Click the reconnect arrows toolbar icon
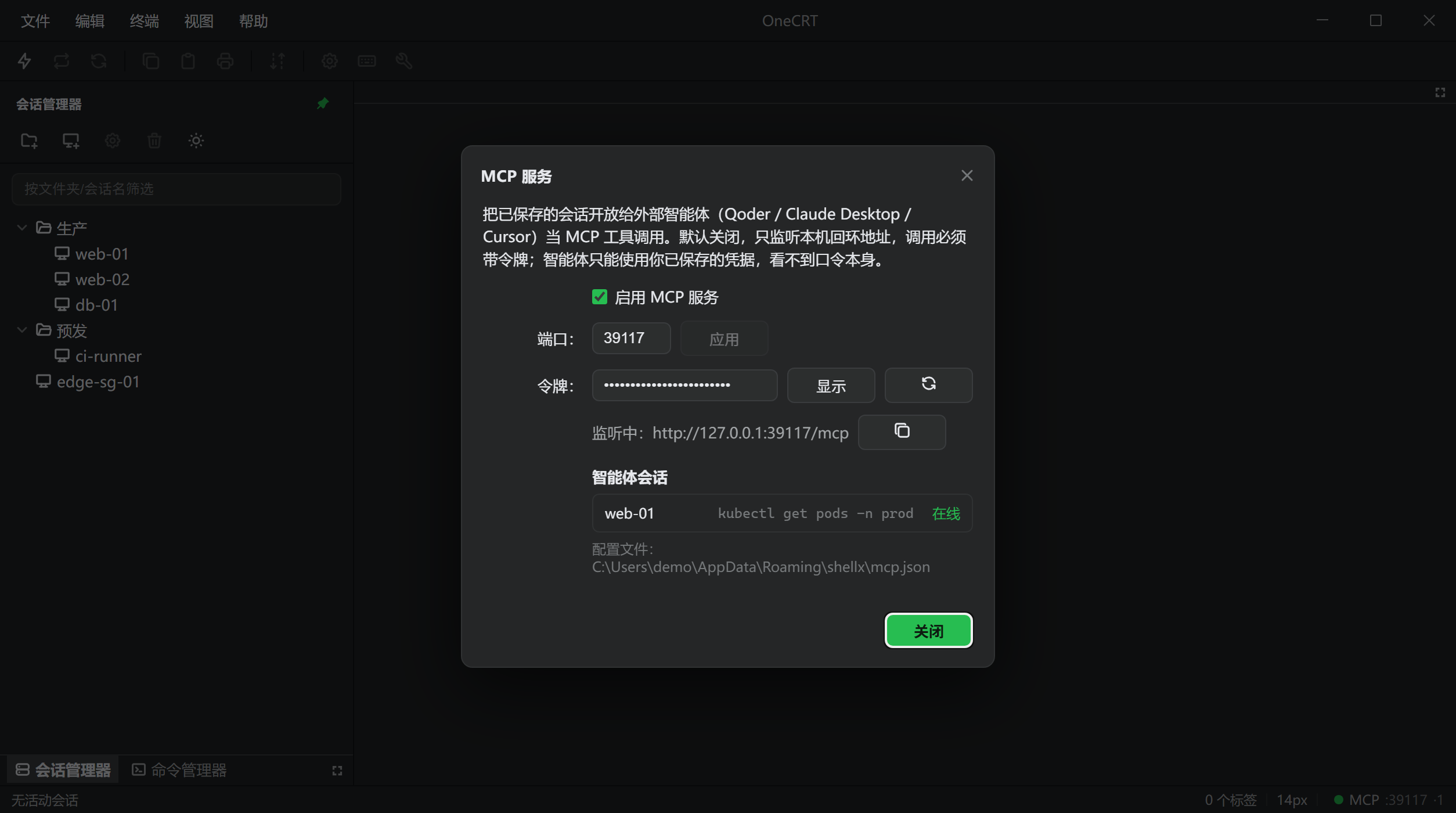Image resolution: width=1456 pixels, height=813 pixels. 62,61
